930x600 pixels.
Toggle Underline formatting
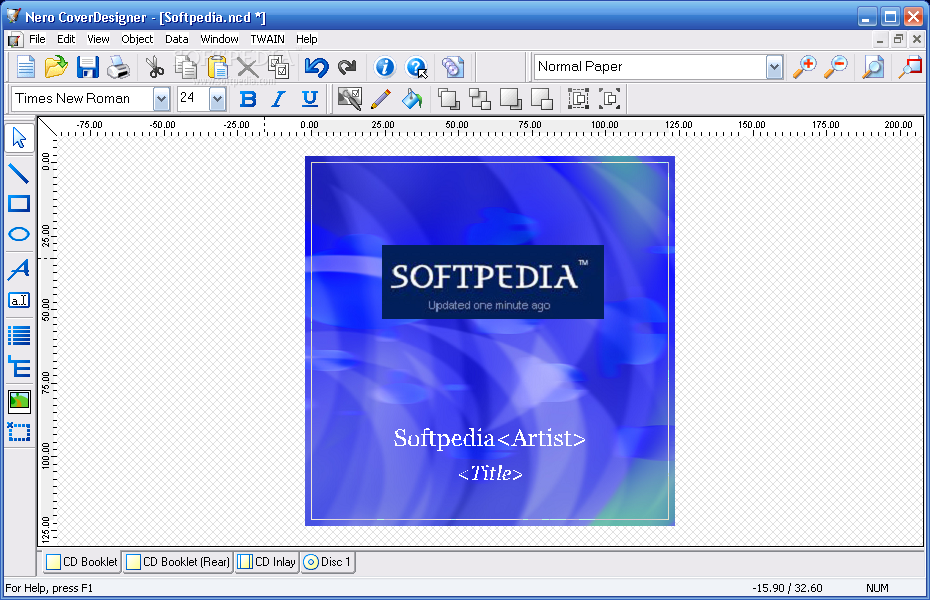click(x=310, y=99)
